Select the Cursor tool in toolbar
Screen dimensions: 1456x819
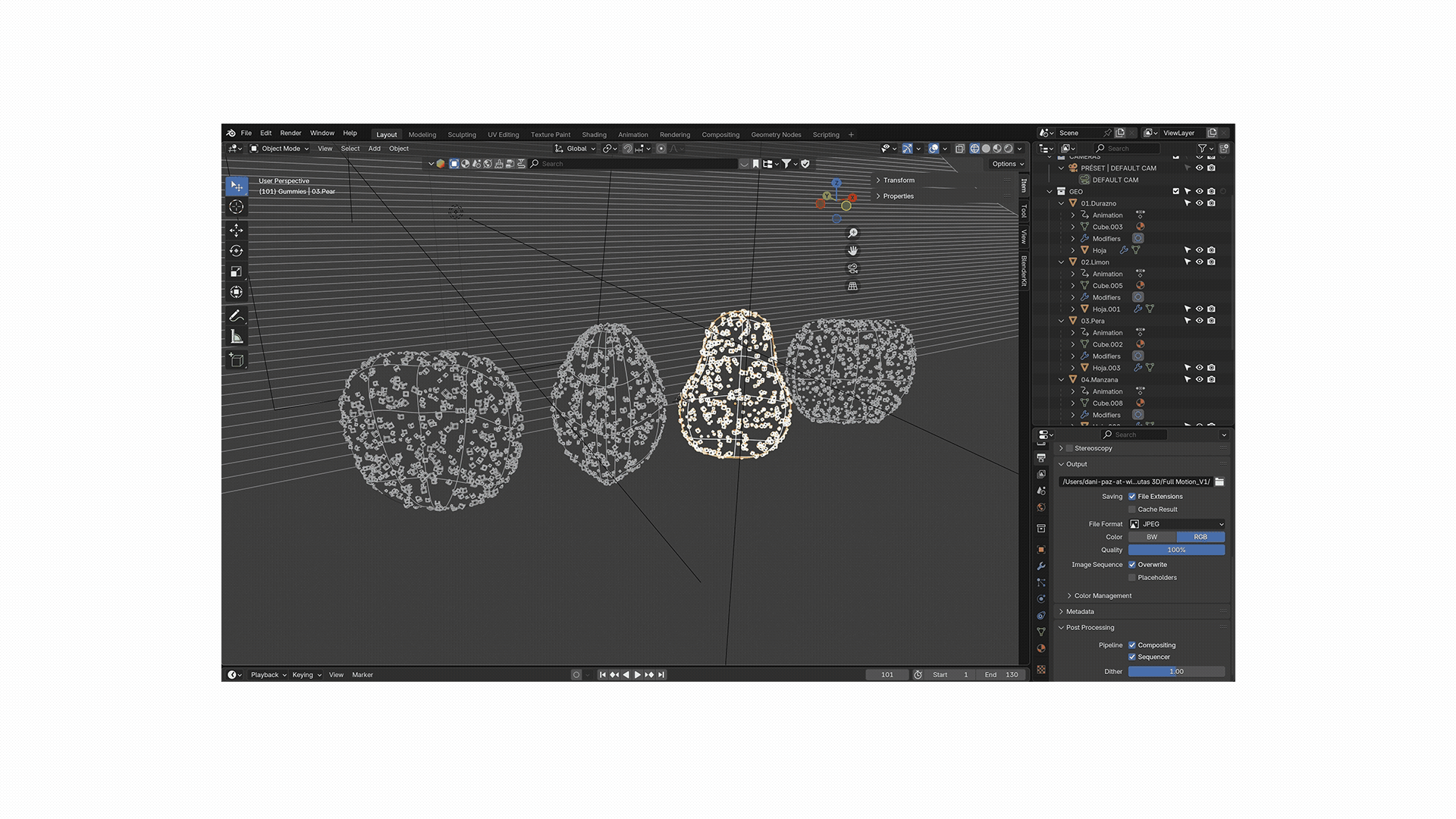237,207
